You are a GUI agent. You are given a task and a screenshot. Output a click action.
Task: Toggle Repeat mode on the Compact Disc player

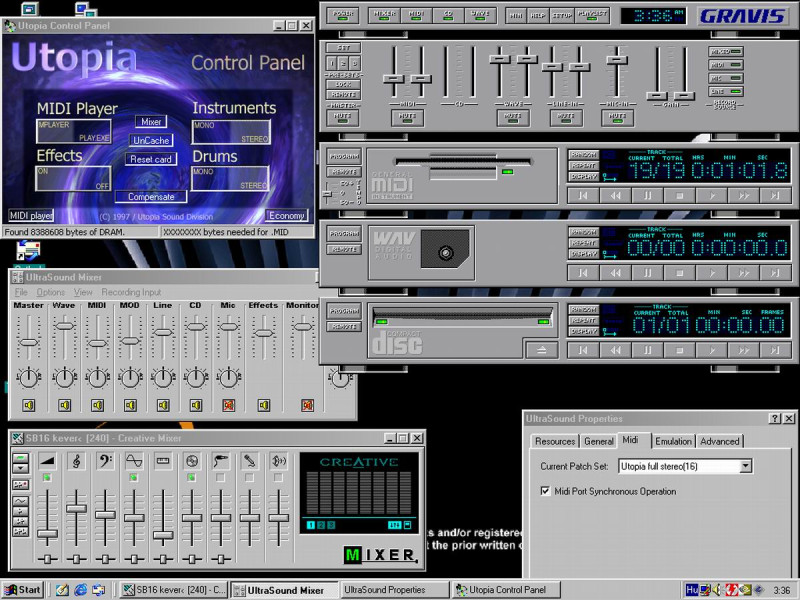(584, 320)
